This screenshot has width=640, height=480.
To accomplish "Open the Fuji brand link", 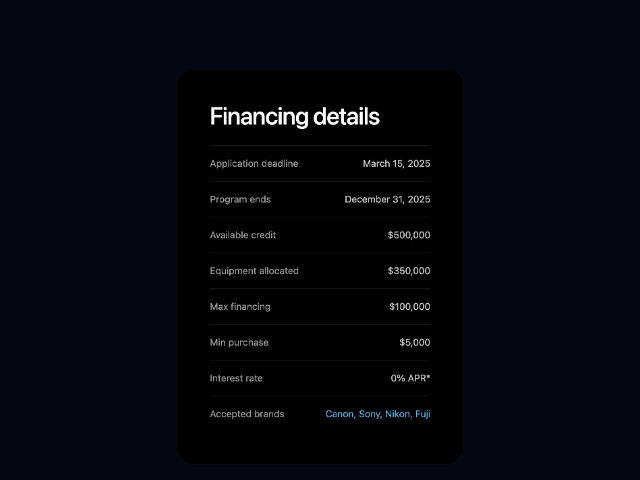I will coord(423,414).
